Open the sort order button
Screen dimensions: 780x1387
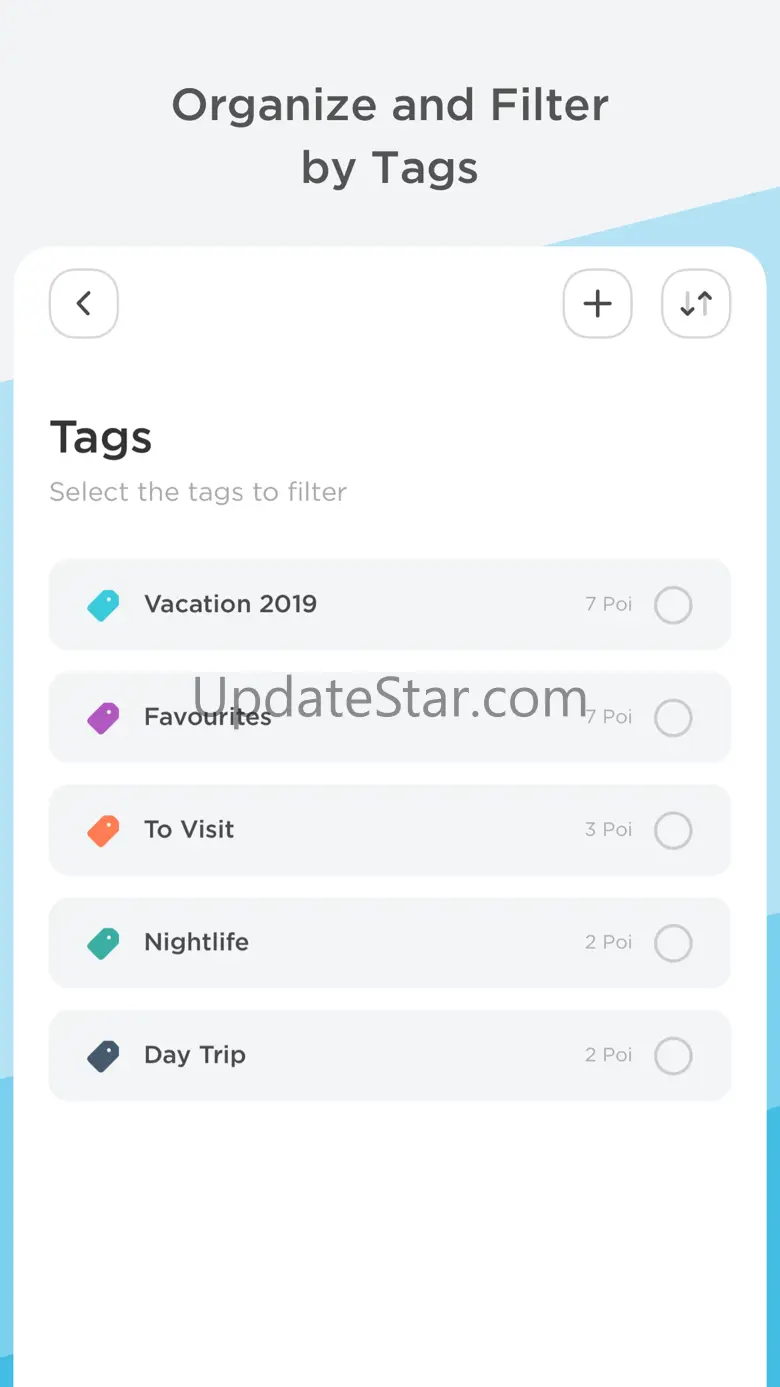point(696,303)
